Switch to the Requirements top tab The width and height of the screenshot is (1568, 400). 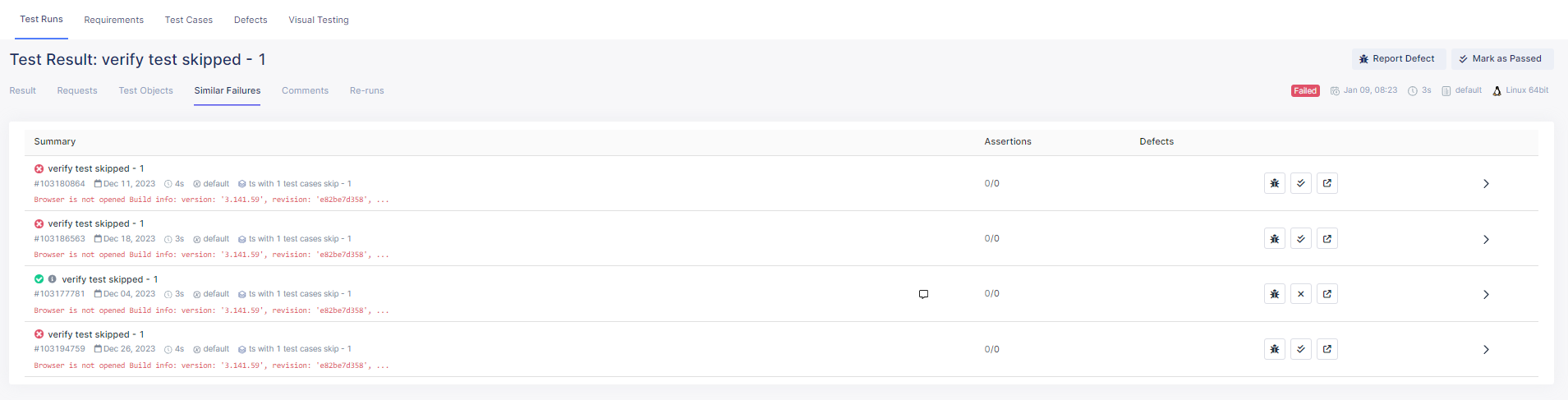113,20
